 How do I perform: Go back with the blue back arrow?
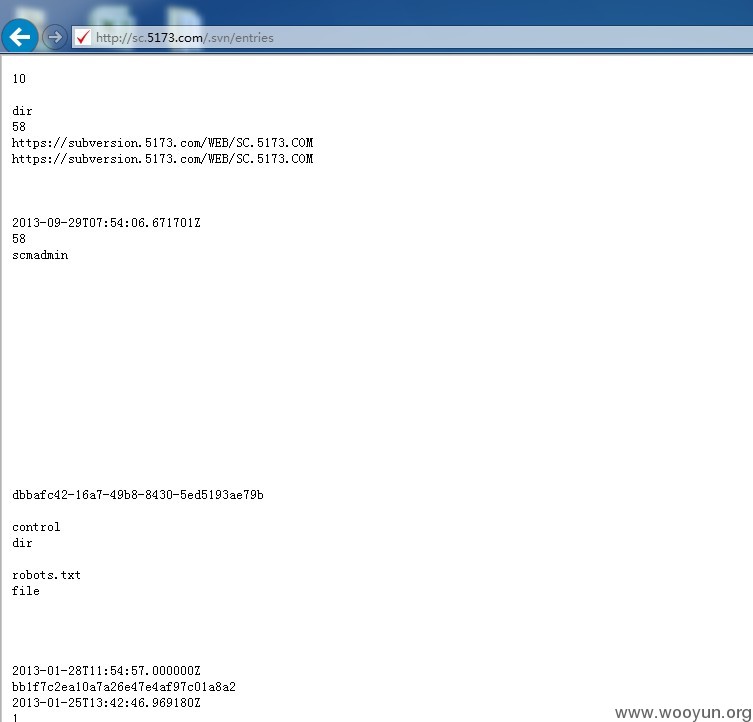click(x=20, y=37)
